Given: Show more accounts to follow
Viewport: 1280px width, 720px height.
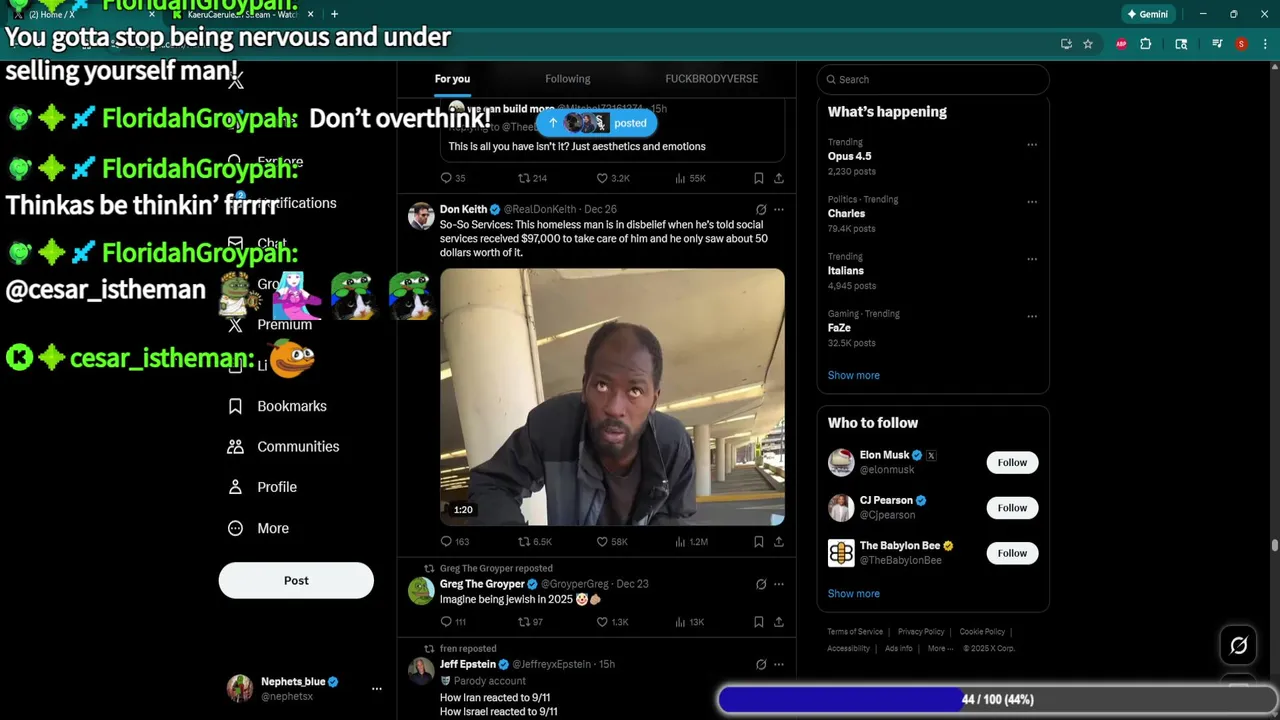Looking at the screenshot, I should click(854, 593).
